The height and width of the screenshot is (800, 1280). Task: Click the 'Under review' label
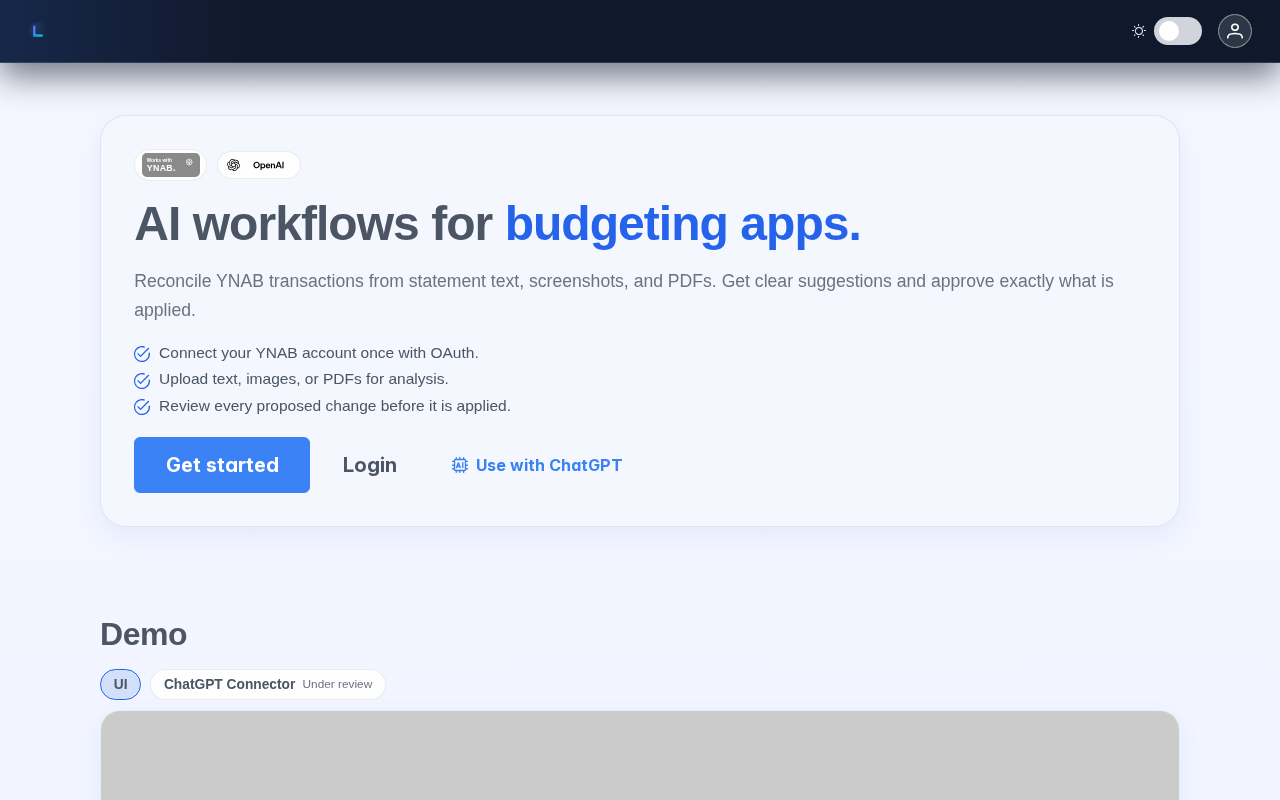337,685
